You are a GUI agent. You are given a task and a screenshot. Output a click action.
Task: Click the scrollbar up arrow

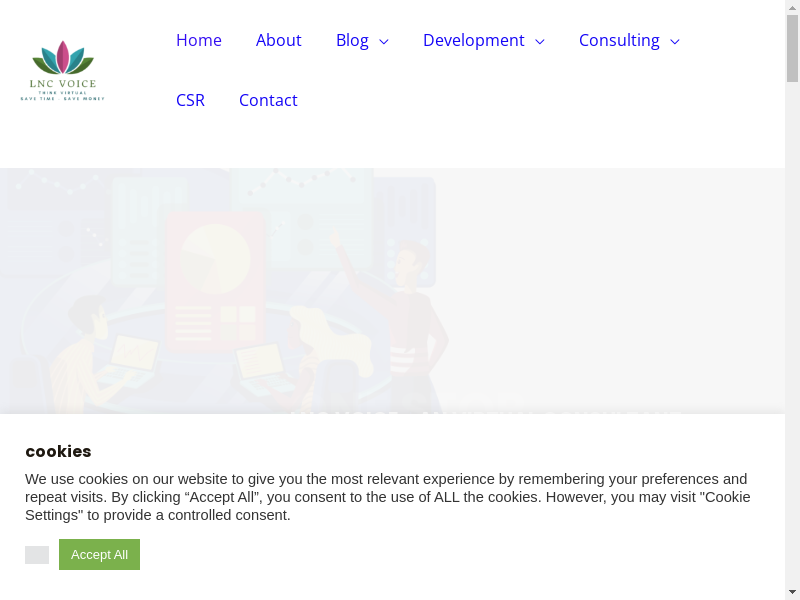coord(792,8)
